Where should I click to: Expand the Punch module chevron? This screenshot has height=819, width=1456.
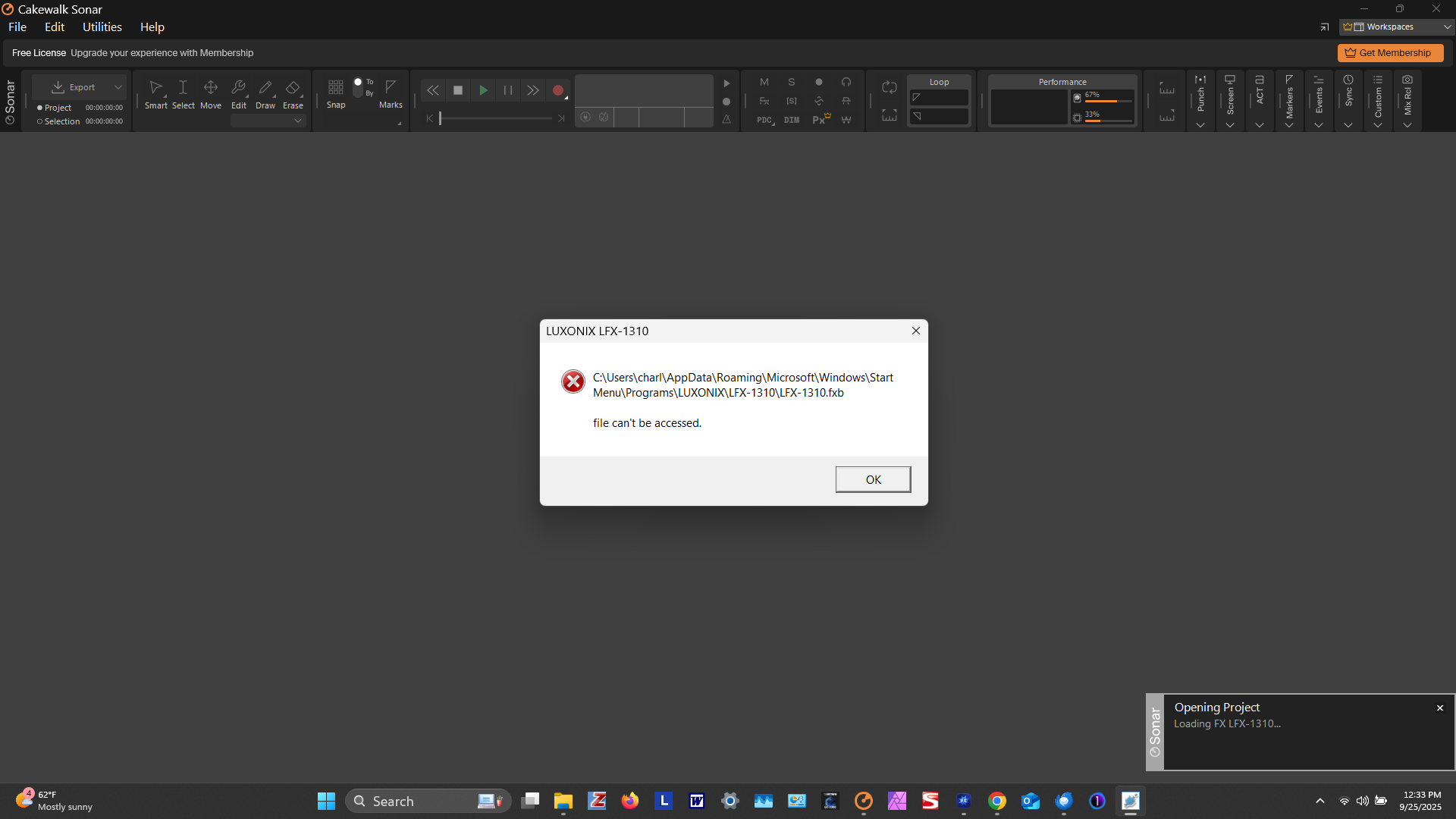pyautogui.click(x=1200, y=125)
